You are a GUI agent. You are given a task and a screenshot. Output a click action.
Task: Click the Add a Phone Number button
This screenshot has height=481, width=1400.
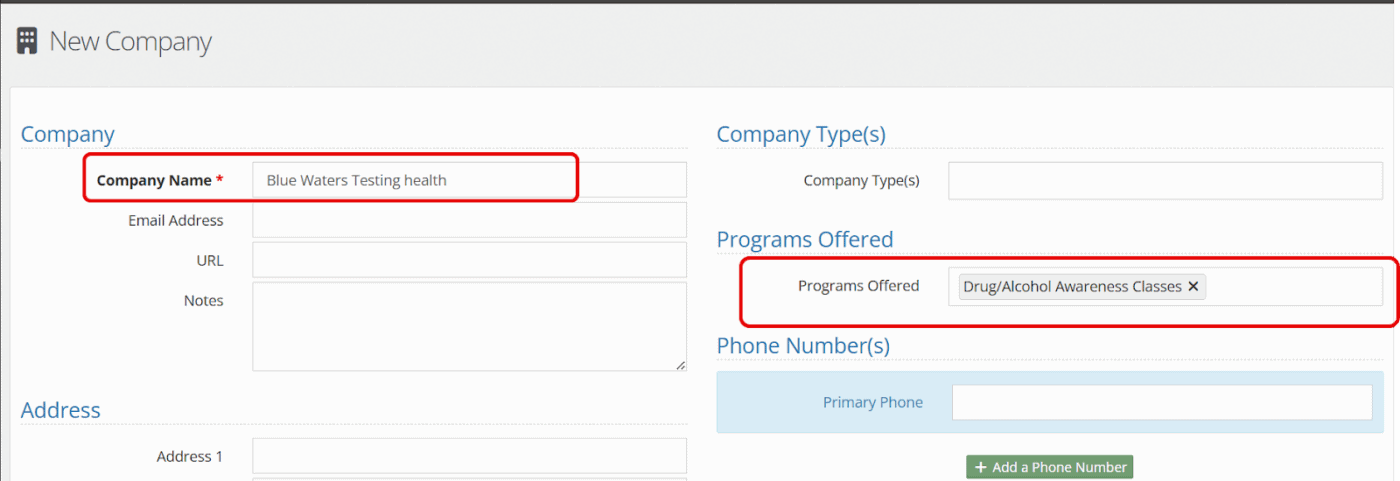tap(1049, 467)
